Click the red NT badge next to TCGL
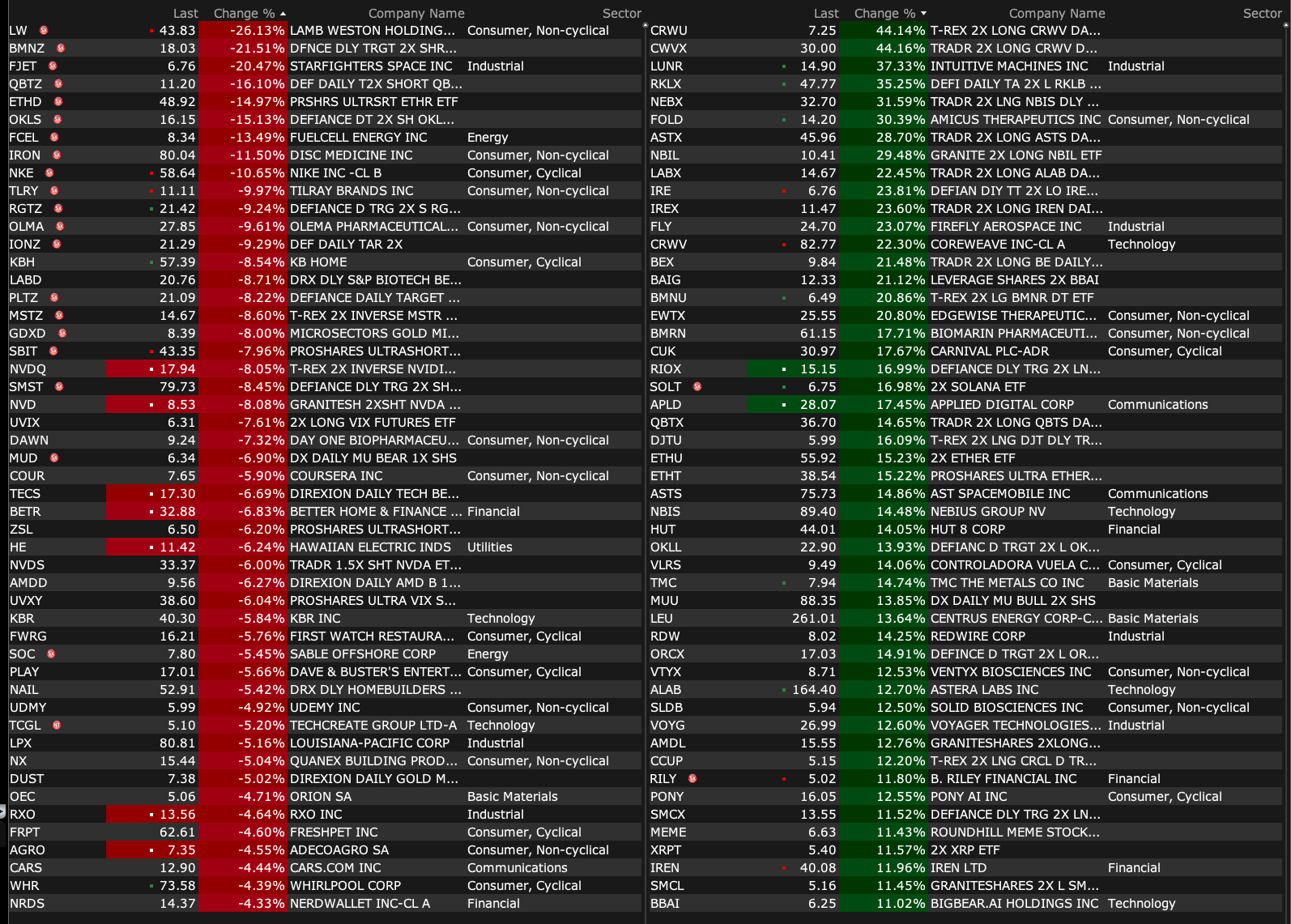 pyautogui.click(x=57, y=726)
